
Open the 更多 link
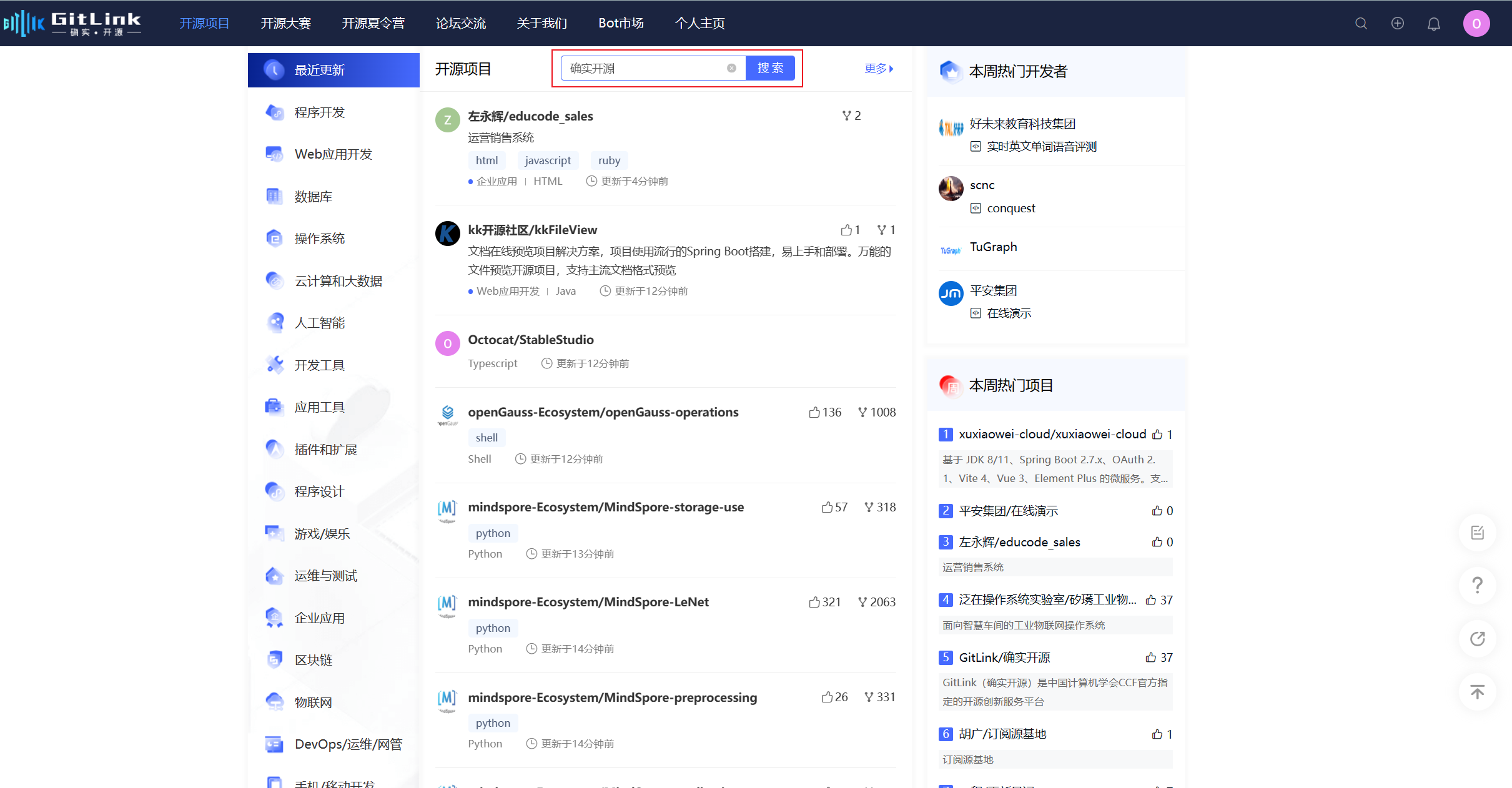[879, 68]
